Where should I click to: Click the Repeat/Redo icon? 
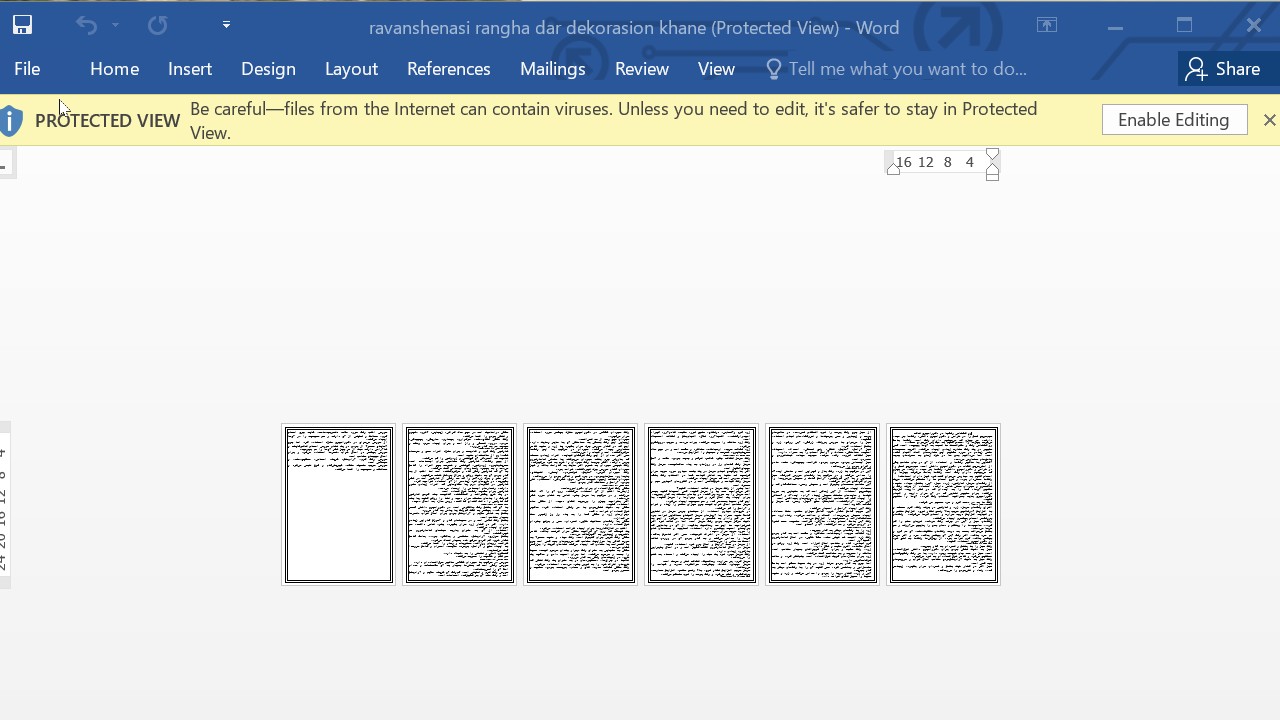(x=158, y=26)
